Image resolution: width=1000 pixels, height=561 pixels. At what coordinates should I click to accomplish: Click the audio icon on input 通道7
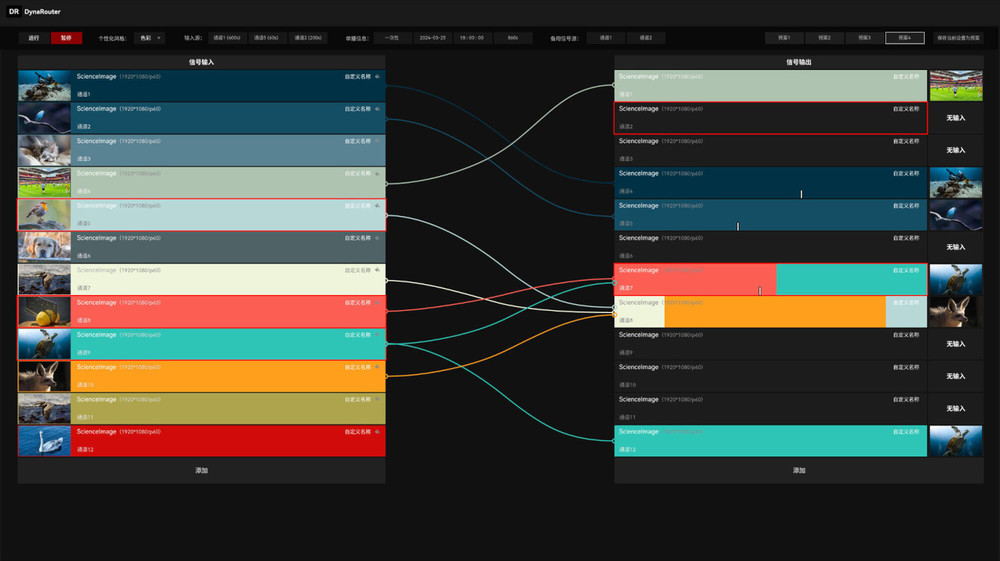coord(378,270)
